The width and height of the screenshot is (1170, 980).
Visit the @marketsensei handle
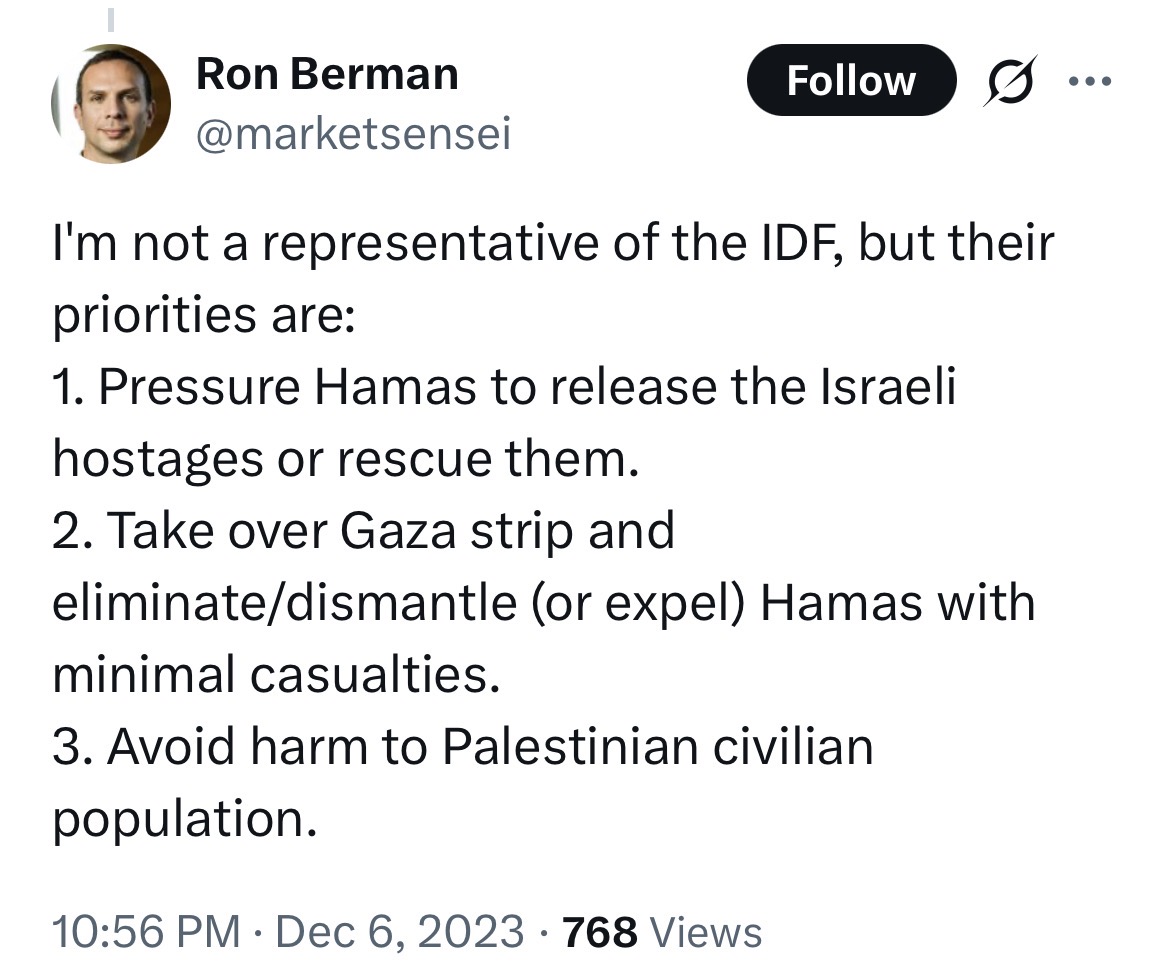[354, 134]
